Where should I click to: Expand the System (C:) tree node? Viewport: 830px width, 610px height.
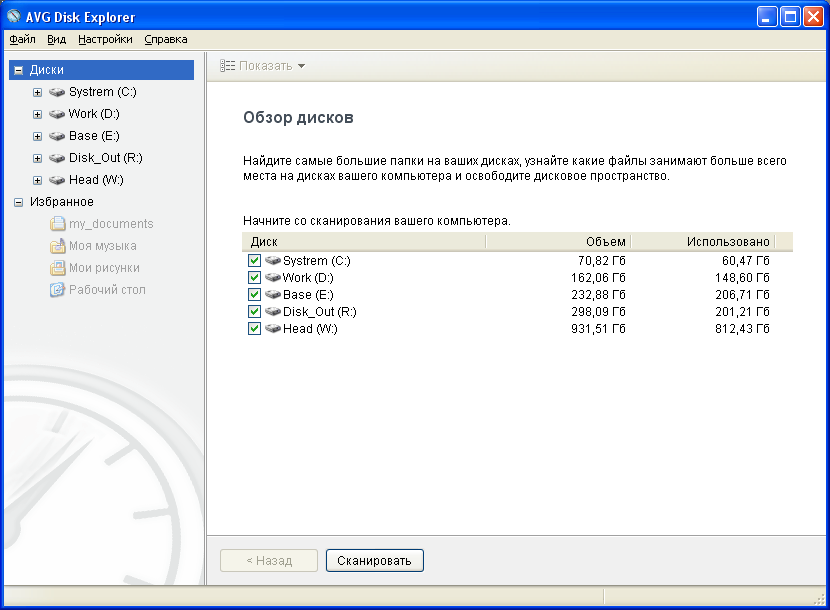click(37, 92)
